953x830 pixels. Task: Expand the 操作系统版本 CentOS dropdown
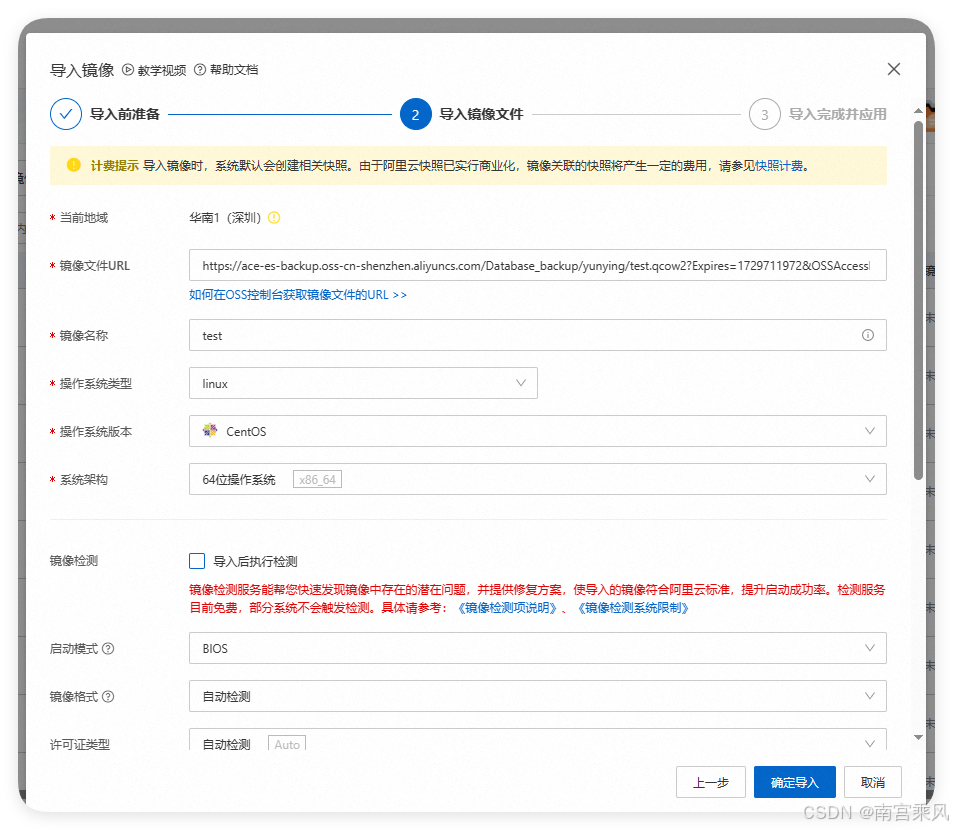[x=537, y=431]
